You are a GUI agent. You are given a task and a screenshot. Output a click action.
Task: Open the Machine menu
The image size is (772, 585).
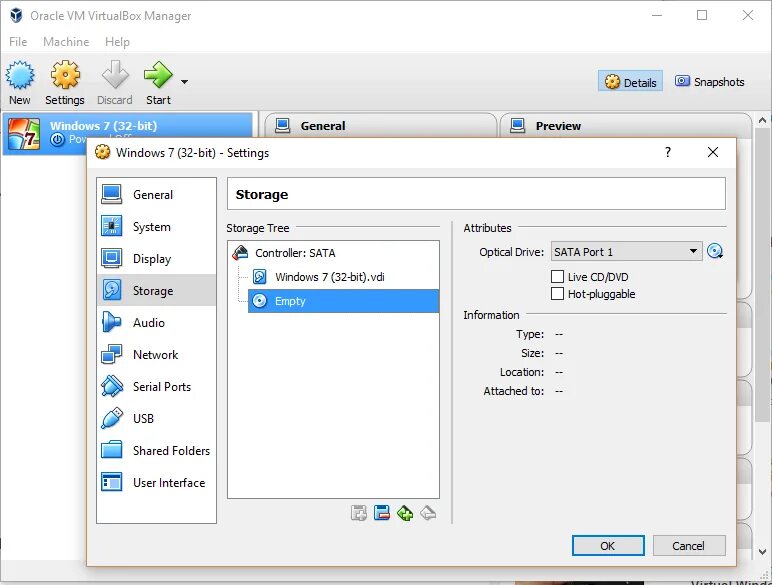click(66, 42)
